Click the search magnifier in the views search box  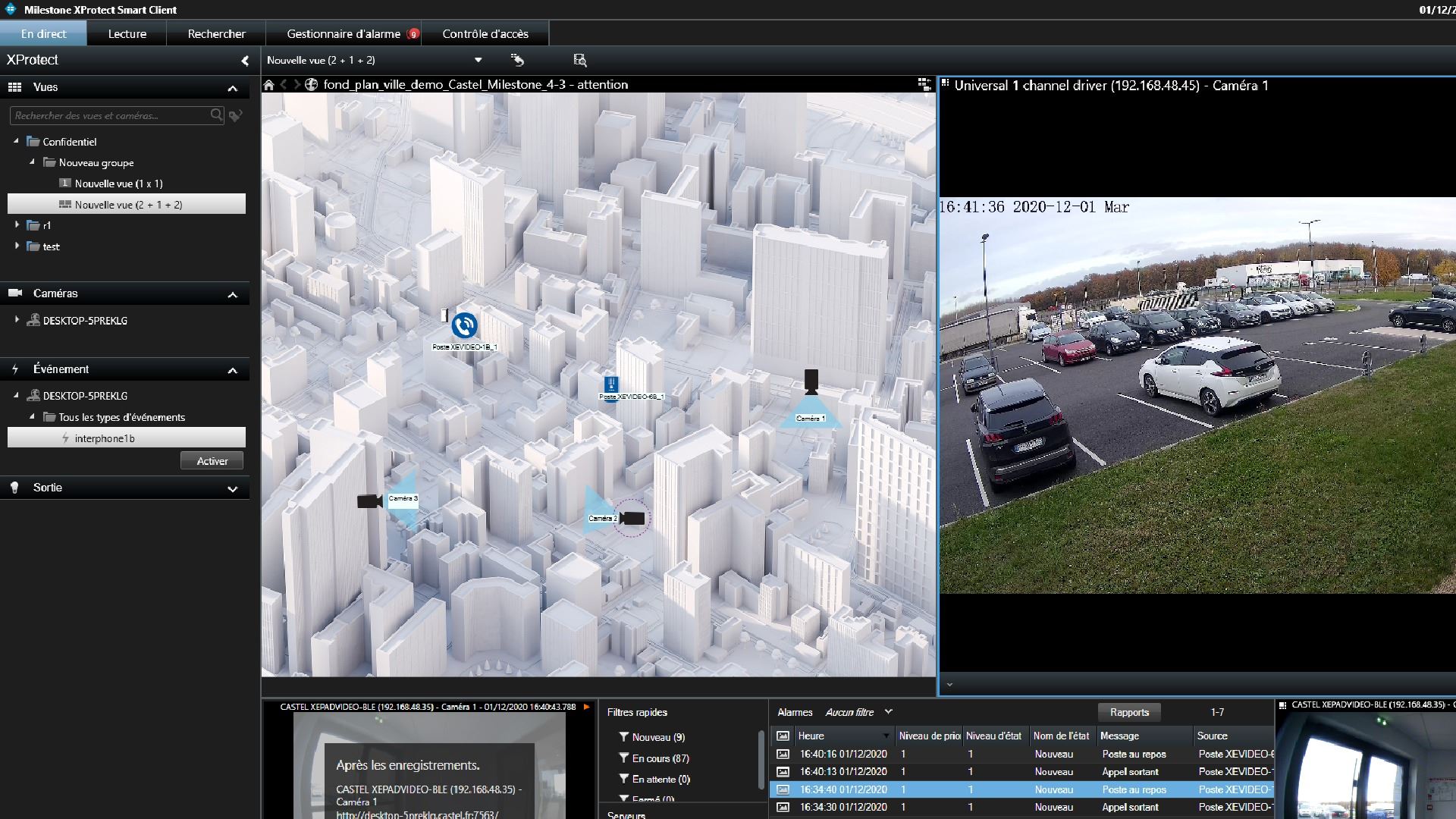click(x=216, y=115)
